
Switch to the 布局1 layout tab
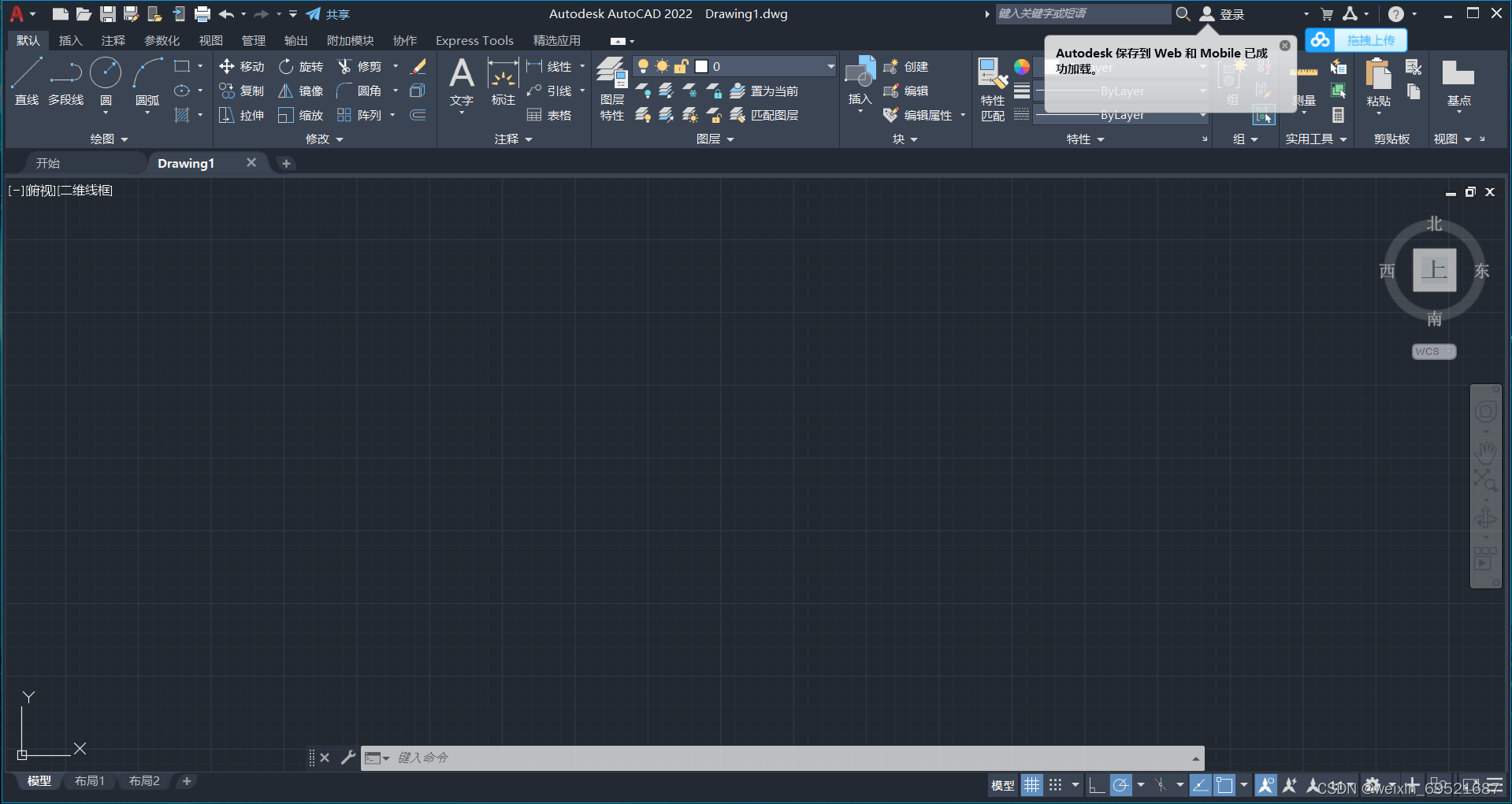pyautogui.click(x=90, y=781)
